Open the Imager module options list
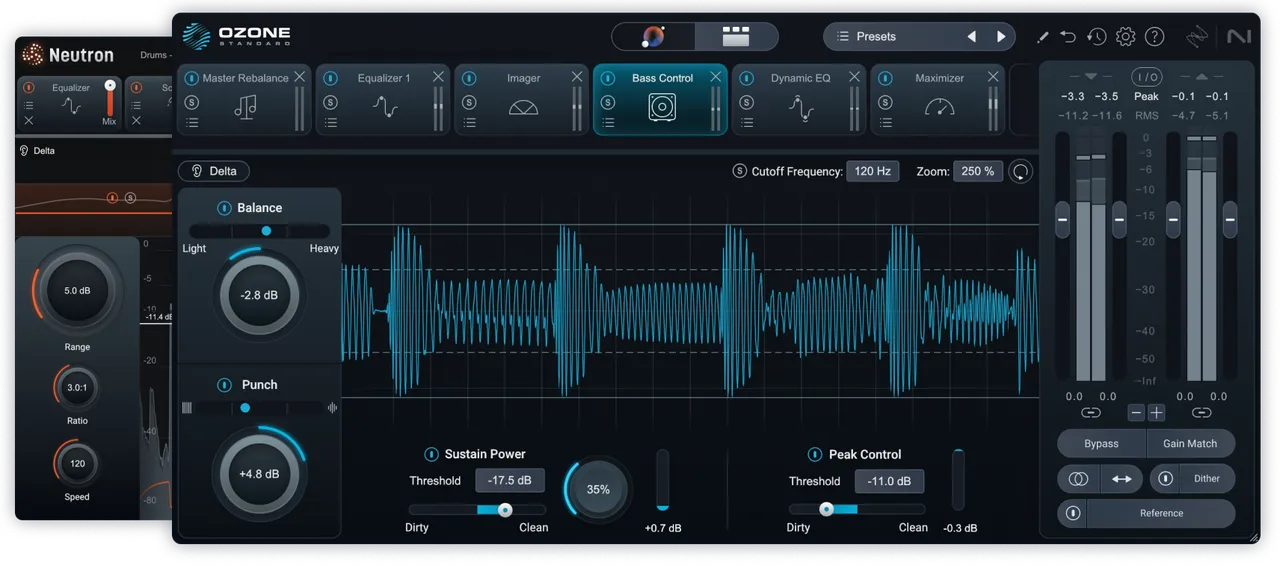 coord(469,123)
